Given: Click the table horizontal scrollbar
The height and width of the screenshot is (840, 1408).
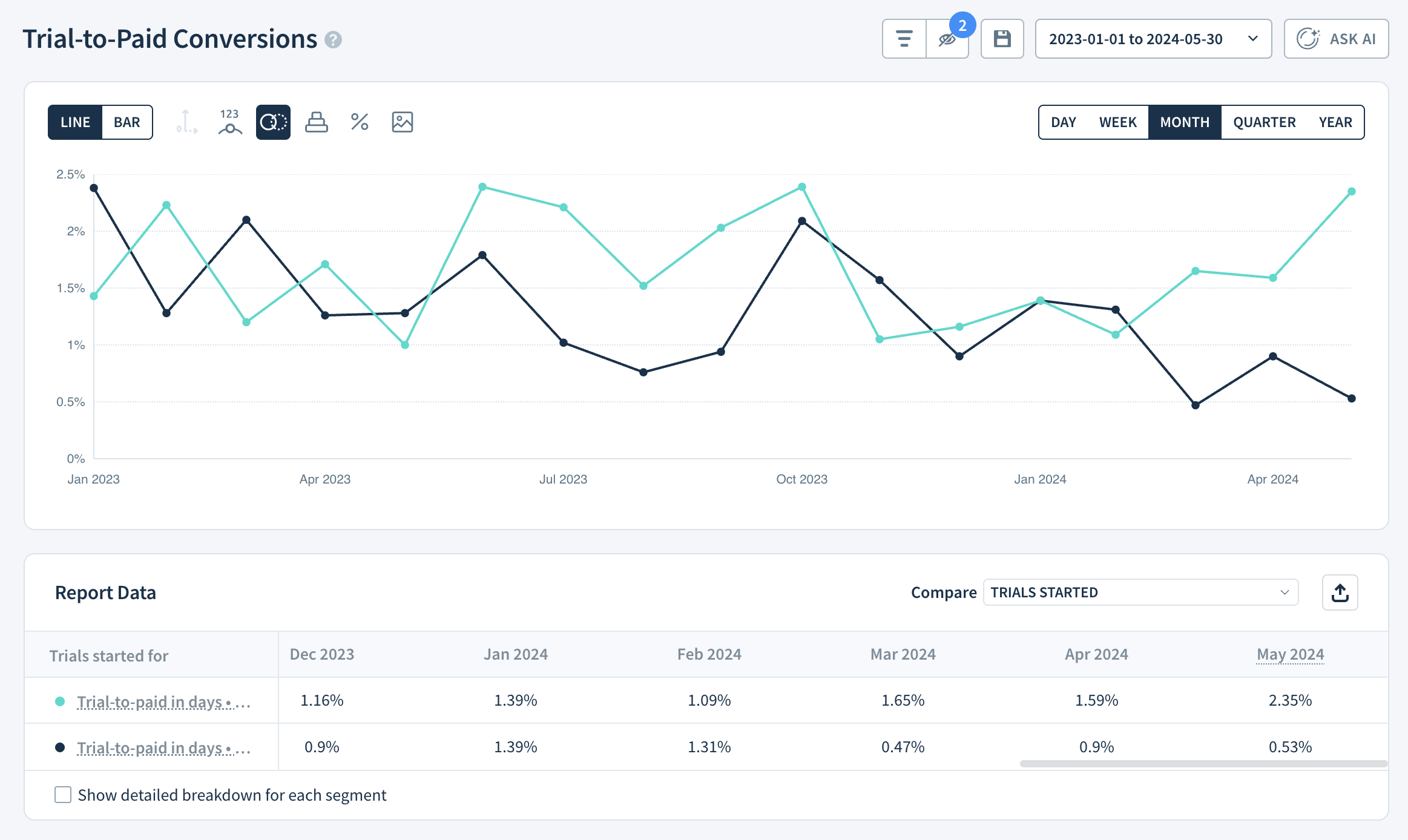Looking at the screenshot, I should coord(1203,764).
